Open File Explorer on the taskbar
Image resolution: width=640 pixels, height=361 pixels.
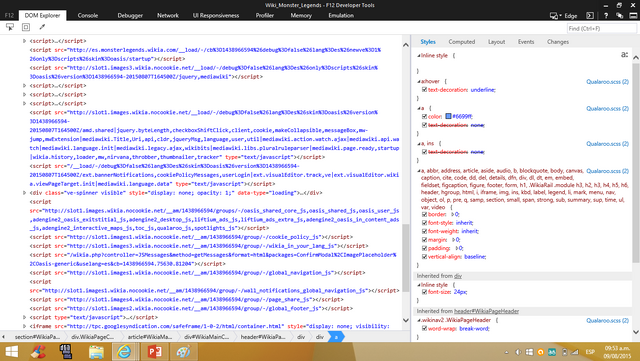pos(96,352)
